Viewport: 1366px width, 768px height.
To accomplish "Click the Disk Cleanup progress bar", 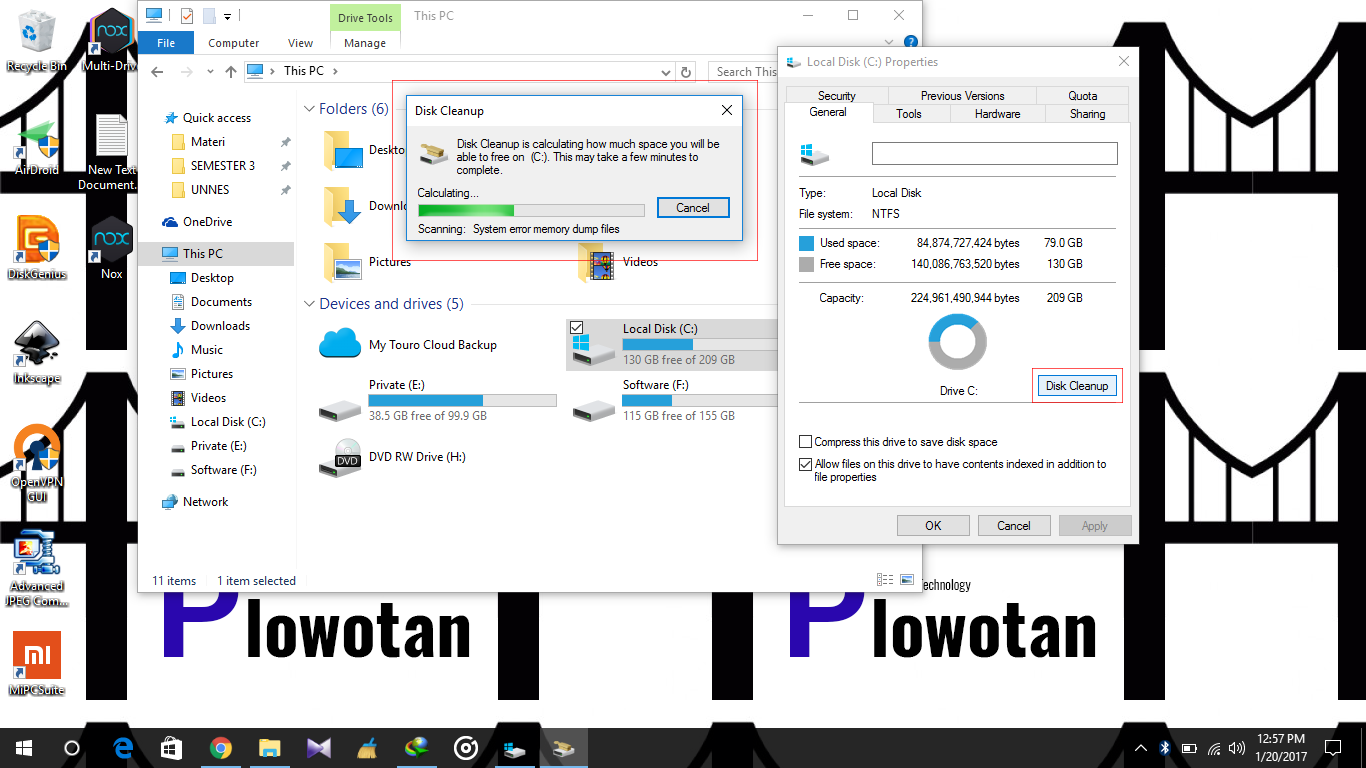I will pyautogui.click(x=530, y=209).
